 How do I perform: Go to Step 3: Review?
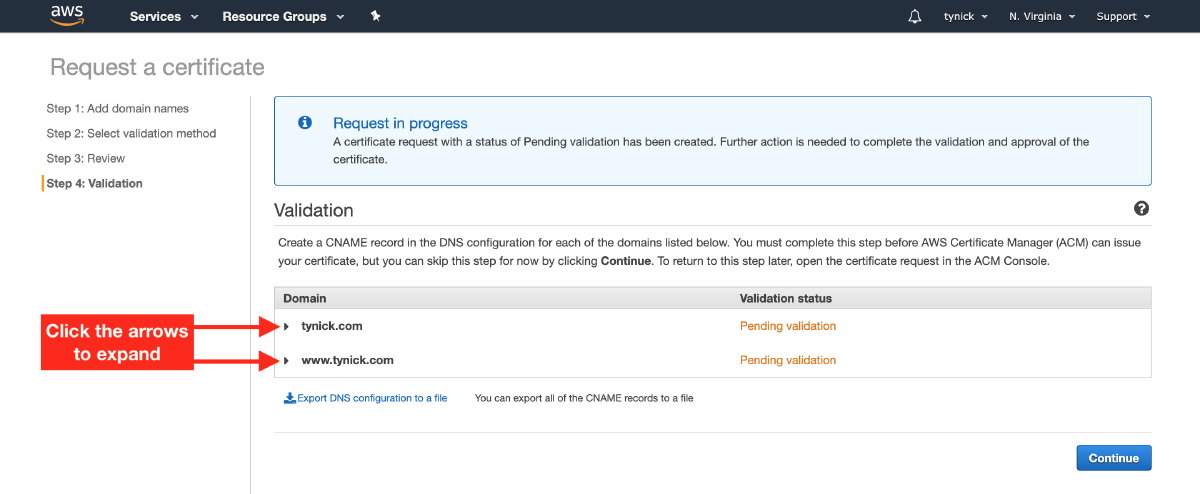(85, 158)
